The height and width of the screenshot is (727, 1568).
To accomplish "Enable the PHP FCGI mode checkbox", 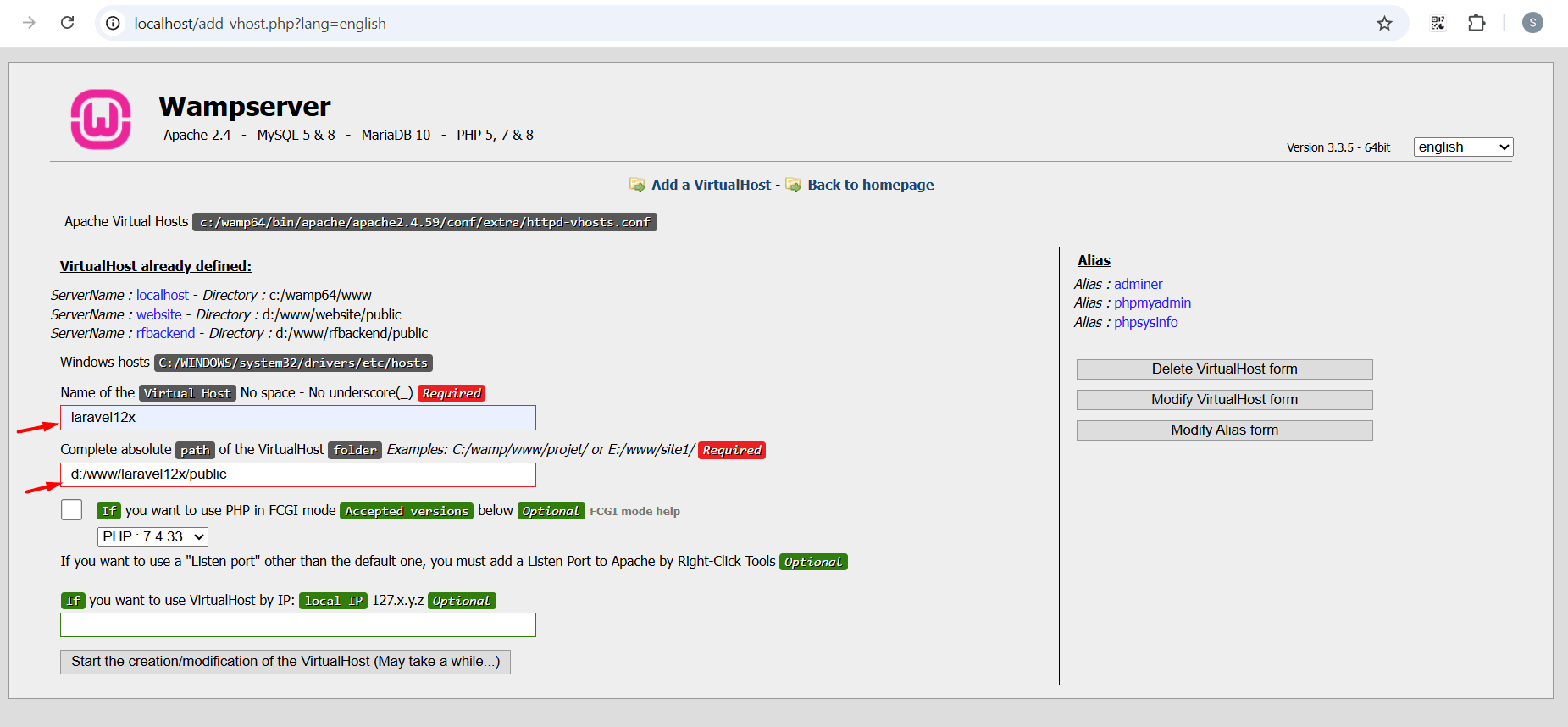I will (72, 509).
